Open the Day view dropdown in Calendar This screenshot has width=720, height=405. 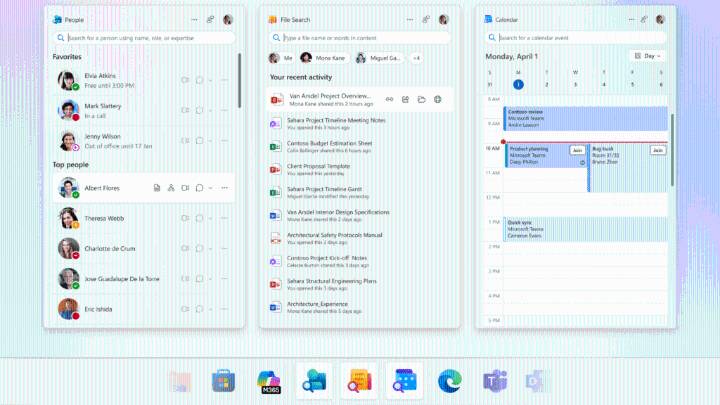[x=647, y=56]
